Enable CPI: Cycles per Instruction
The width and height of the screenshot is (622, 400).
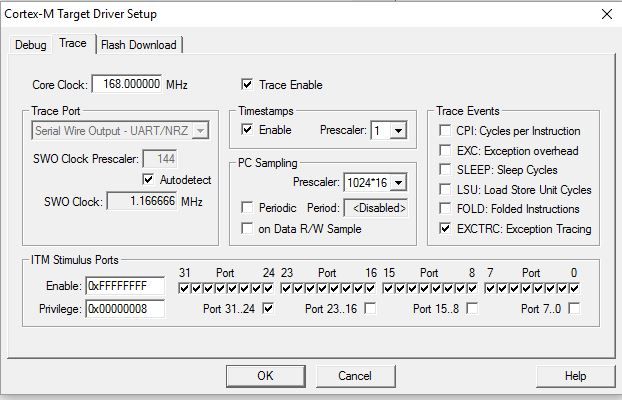pos(445,130)
